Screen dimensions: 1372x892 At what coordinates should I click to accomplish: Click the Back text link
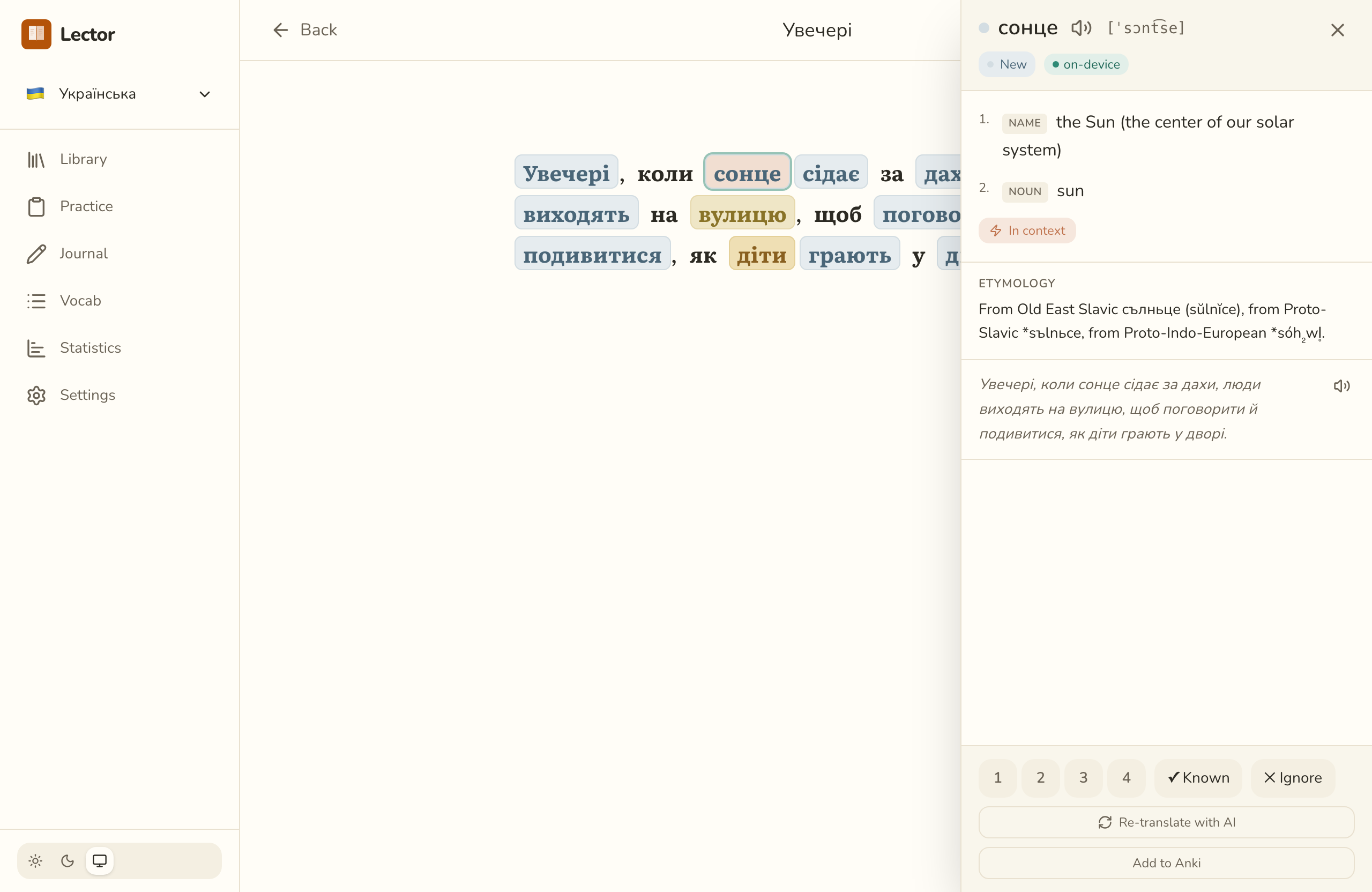click(x=318, y=30)
